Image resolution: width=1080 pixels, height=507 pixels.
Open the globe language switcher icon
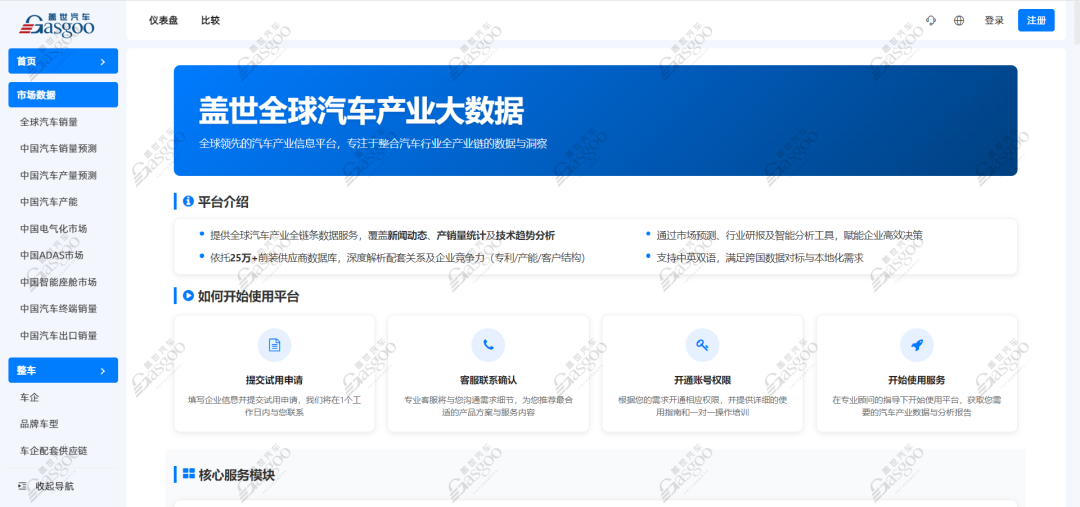tap(959, 20)
